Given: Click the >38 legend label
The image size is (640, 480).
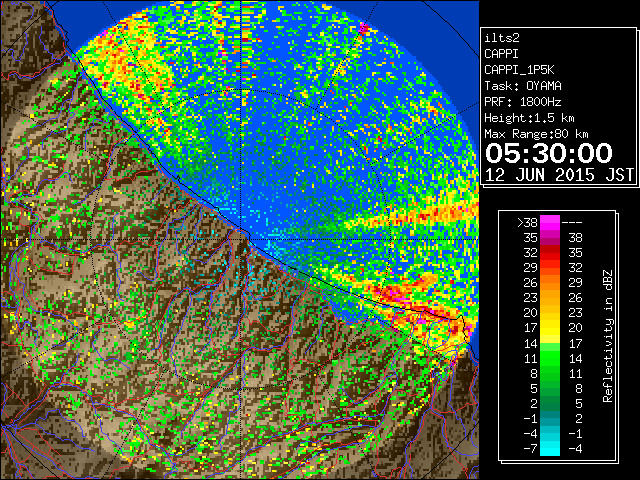Looking at the screenshot, I should [x=527, y=223].
